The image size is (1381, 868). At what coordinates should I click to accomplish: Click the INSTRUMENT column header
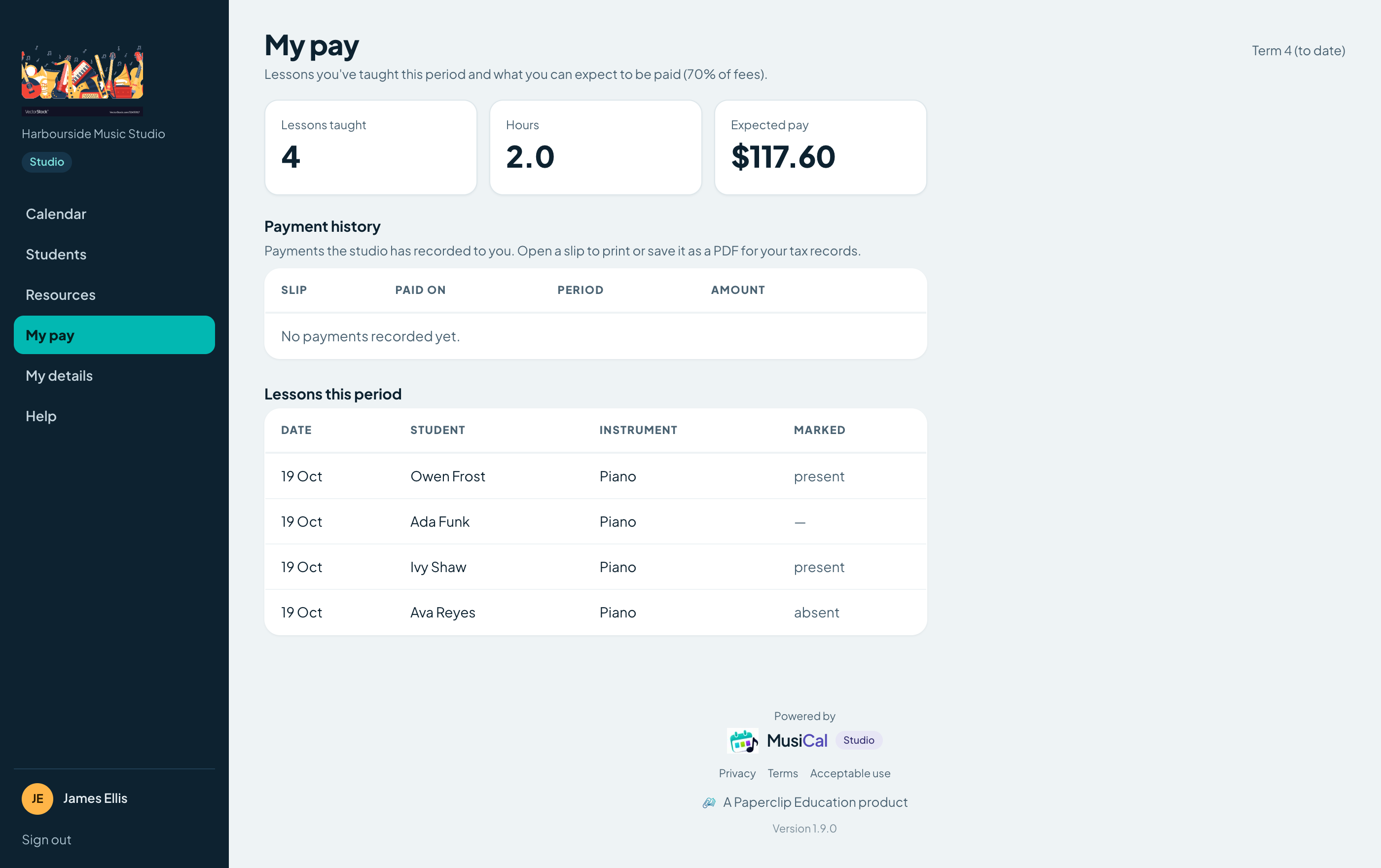pyautogui.click(x=638, y=430)
